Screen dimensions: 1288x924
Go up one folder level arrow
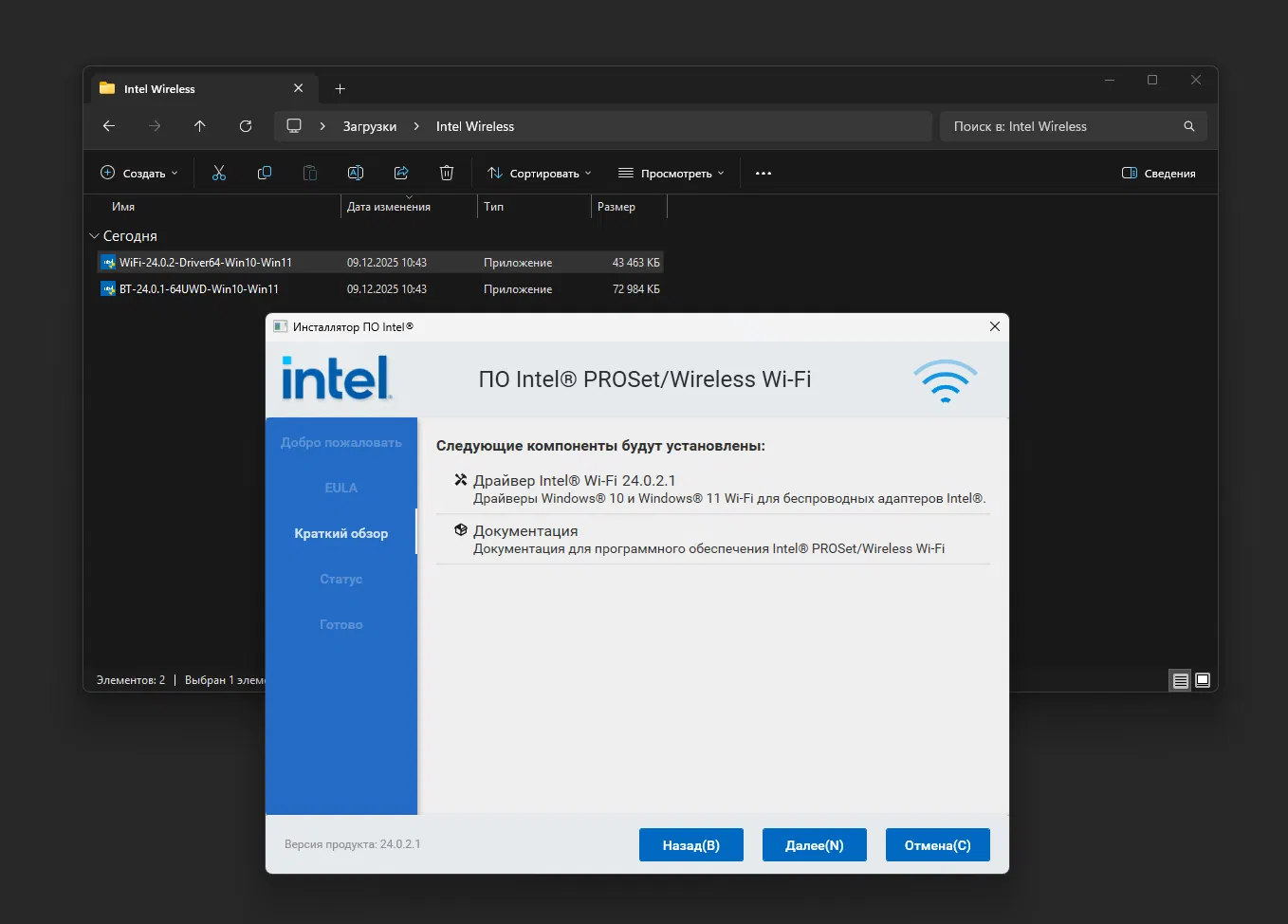pyautogui.click(x=200, y=126)
